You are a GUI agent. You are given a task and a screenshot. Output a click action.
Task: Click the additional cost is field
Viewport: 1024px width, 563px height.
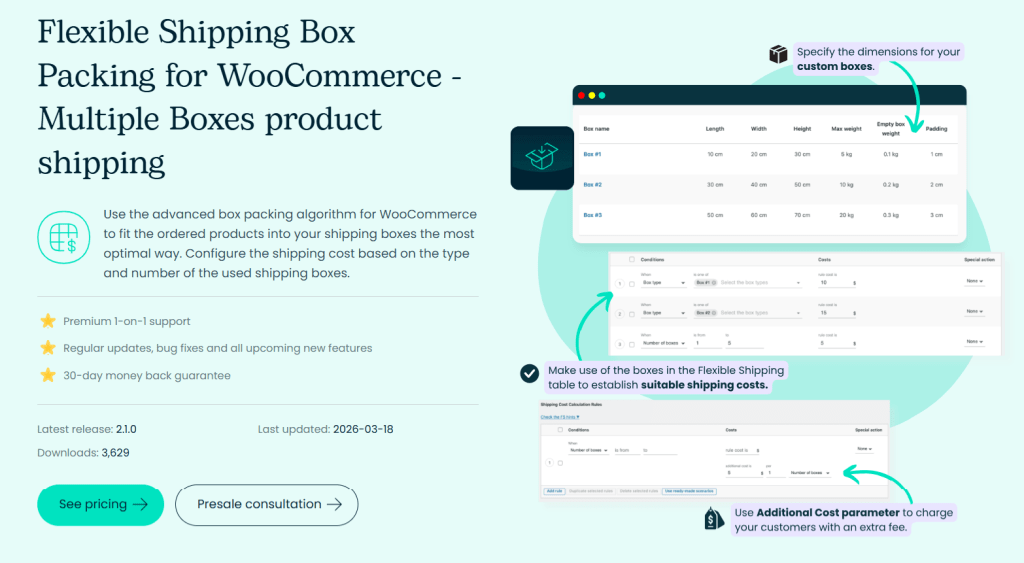click(x=744, y=473)
